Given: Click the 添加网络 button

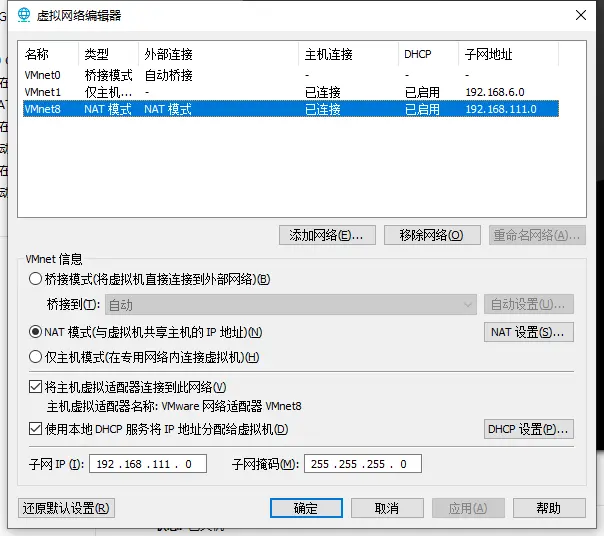Looking at the screenshot, I should [x=327, y=235].
